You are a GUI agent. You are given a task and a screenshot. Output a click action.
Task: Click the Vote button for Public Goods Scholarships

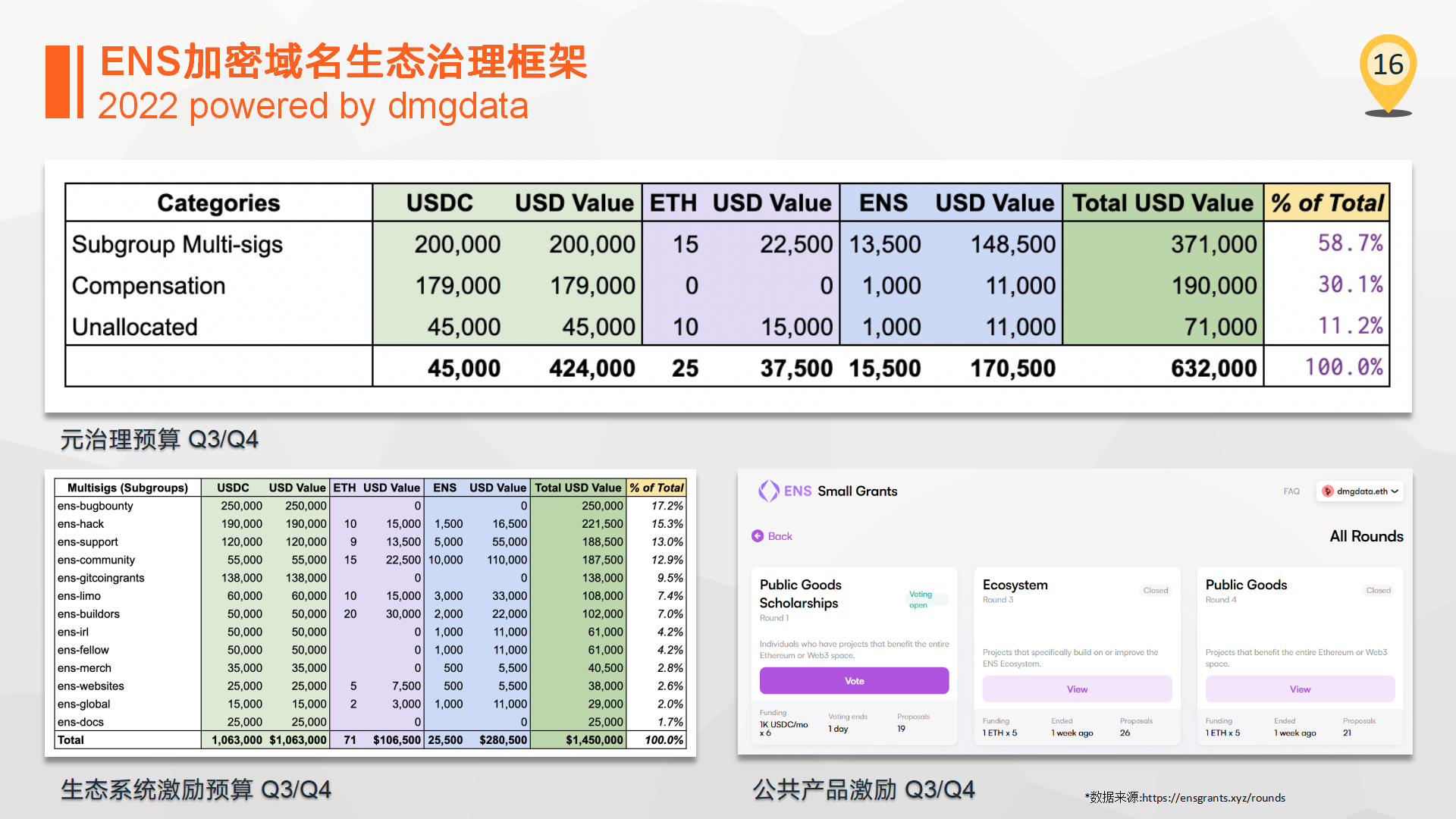[x=854, y=681]
